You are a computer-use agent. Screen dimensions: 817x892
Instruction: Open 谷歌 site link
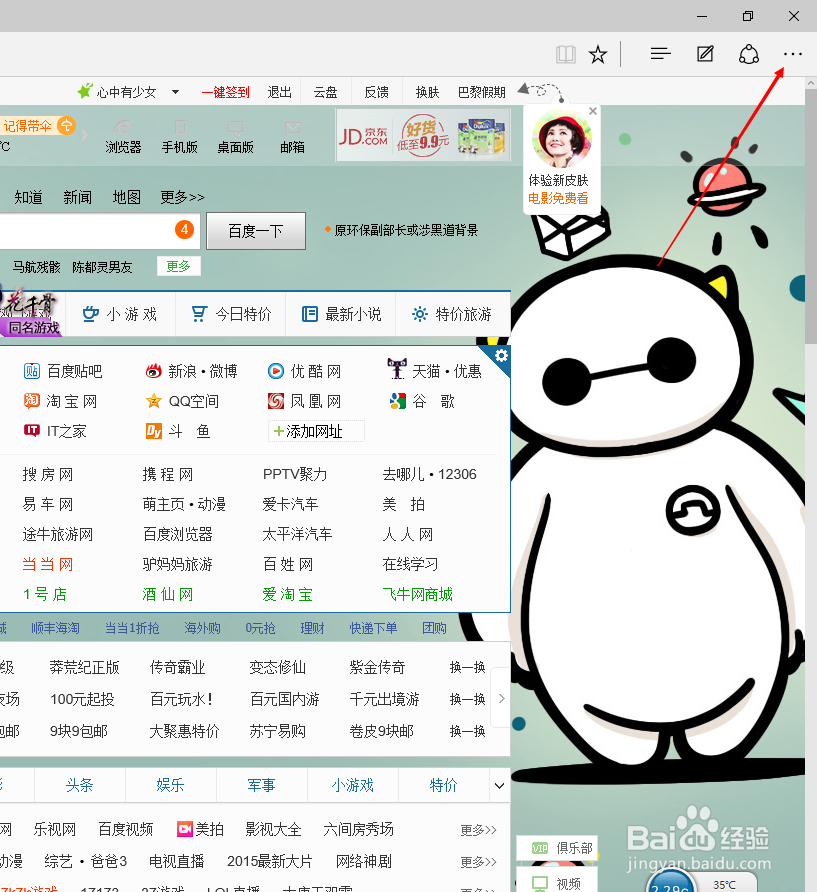[x=422, y=401]
